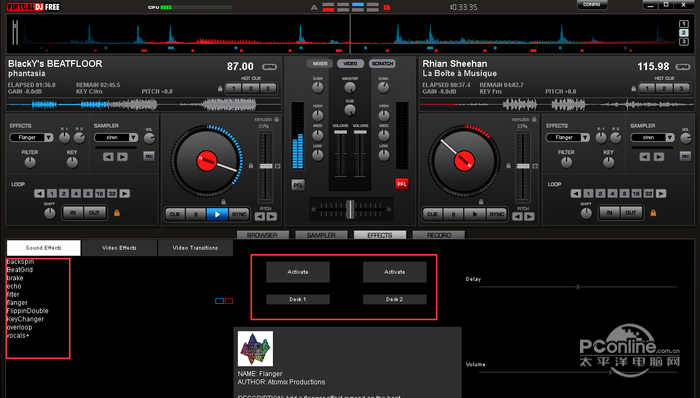This screenshot has height=398, width=700.
Task: Select the Sound Effects tab
Action: (43, 248)
